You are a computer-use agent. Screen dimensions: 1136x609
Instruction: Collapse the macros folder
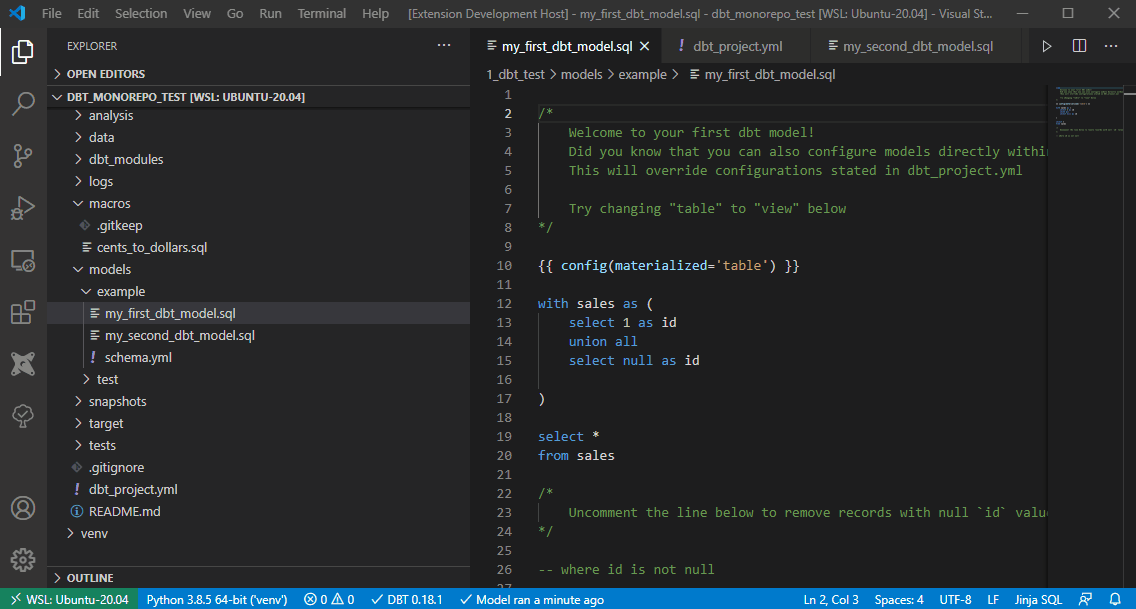[258, 203]
